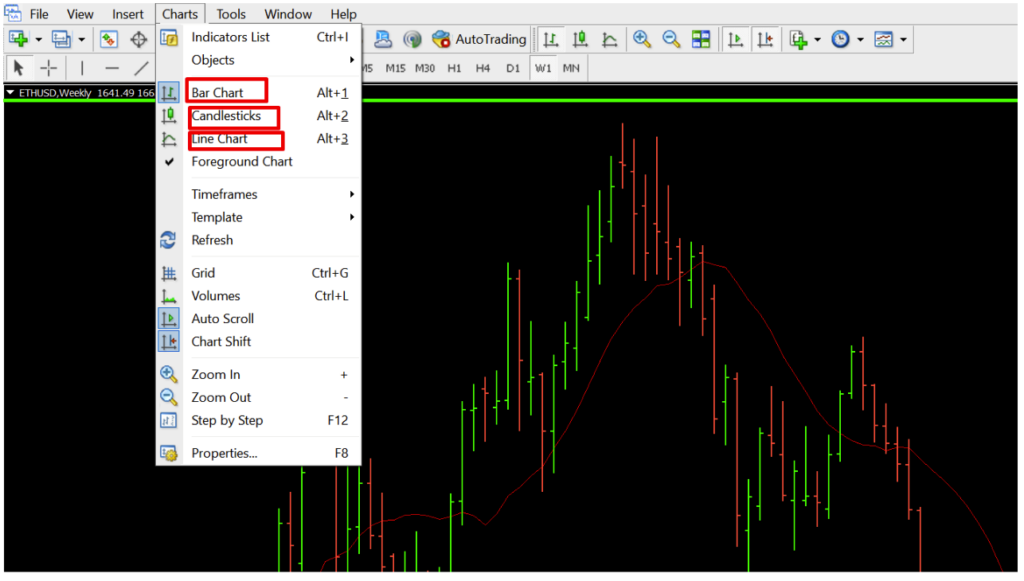Image resolution: width=1024 pixels, height=581 pixels.
Task: Select the trendline drawing tool
Action: tap(141, 68)
